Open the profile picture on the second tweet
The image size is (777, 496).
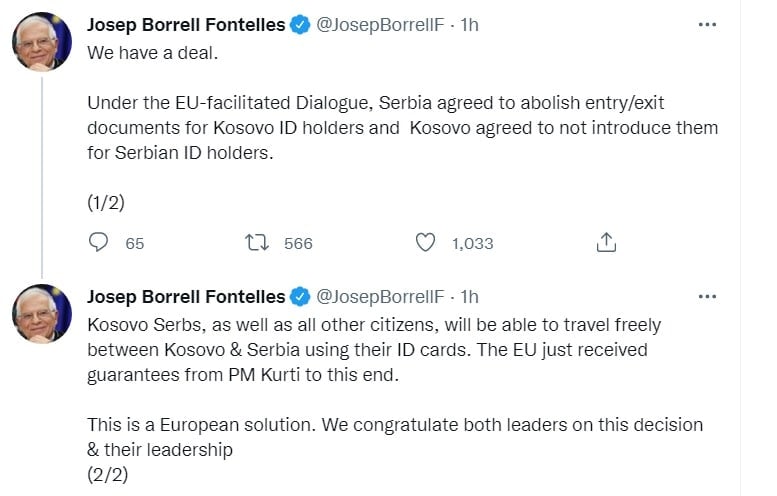click(42, 314)
